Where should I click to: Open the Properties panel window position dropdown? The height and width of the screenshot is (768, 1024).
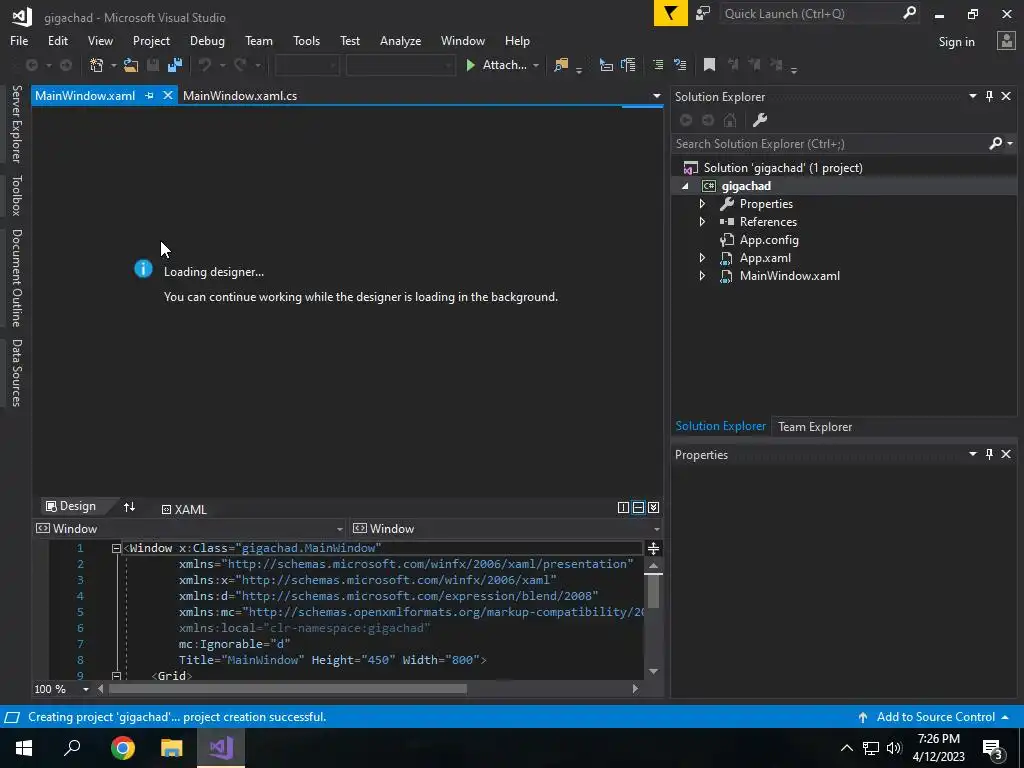point(972,454)
